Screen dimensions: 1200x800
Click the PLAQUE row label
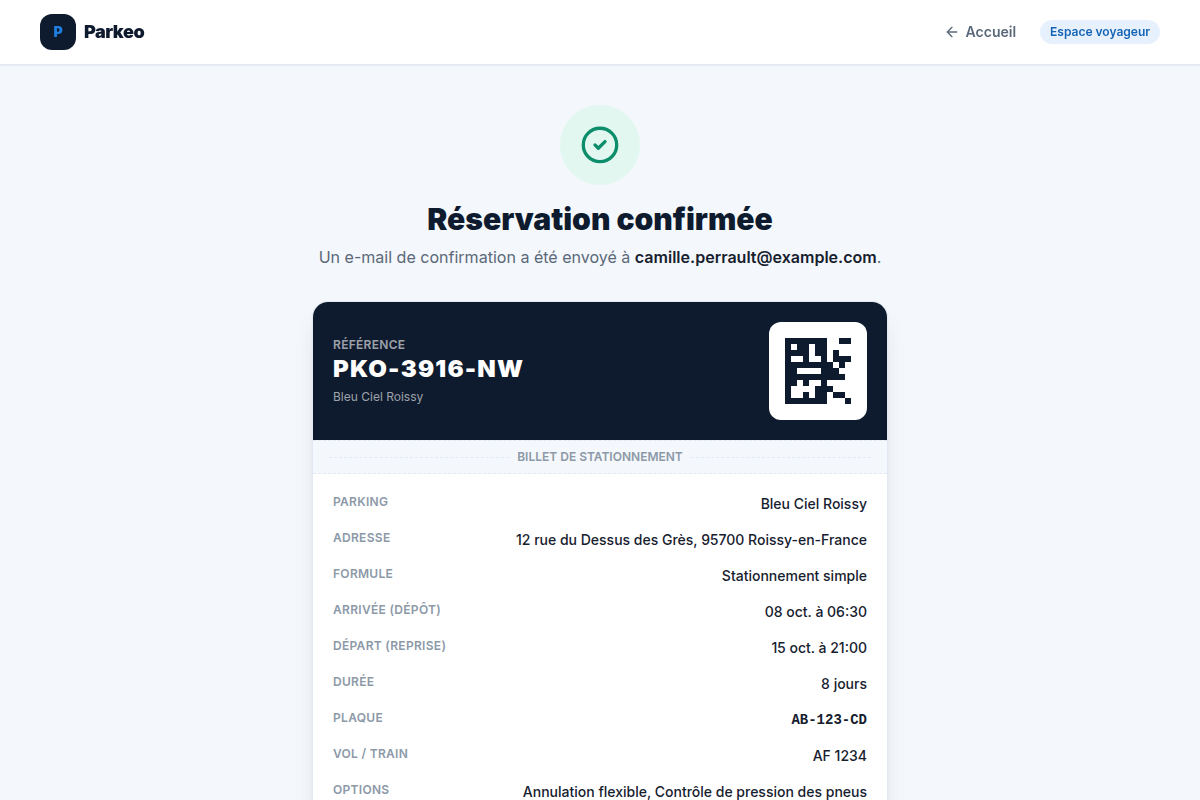[x=358, y=718]
